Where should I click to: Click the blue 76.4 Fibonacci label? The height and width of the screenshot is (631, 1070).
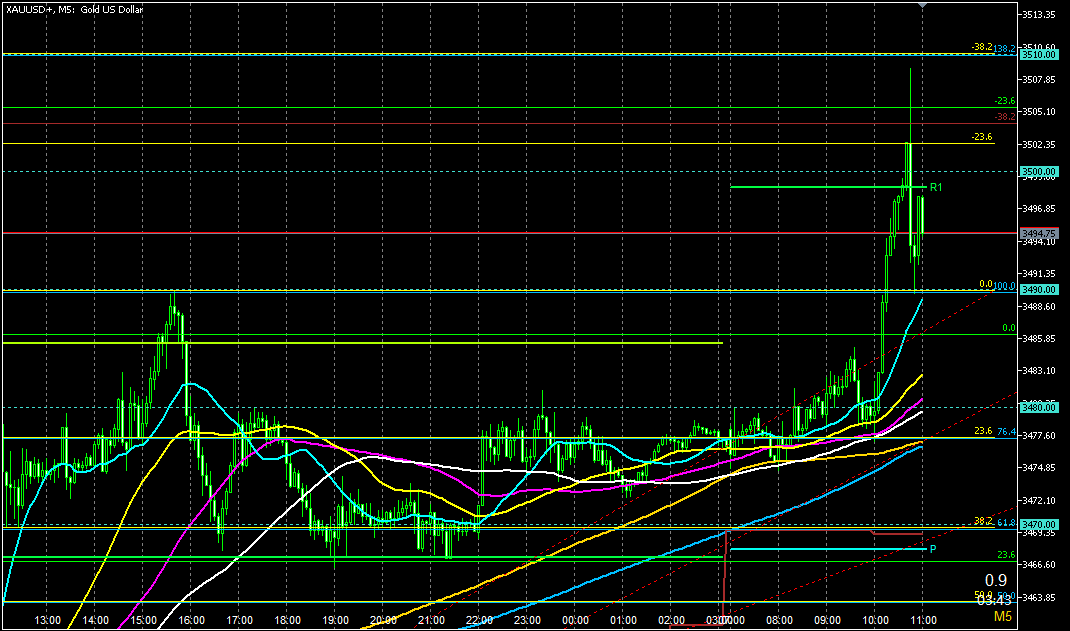[1006, 432]
